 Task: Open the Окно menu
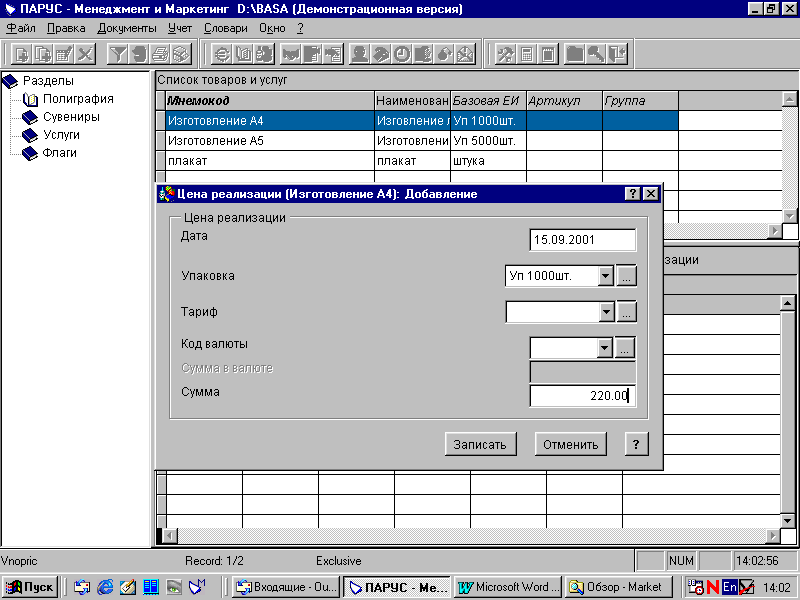(272, 28)
